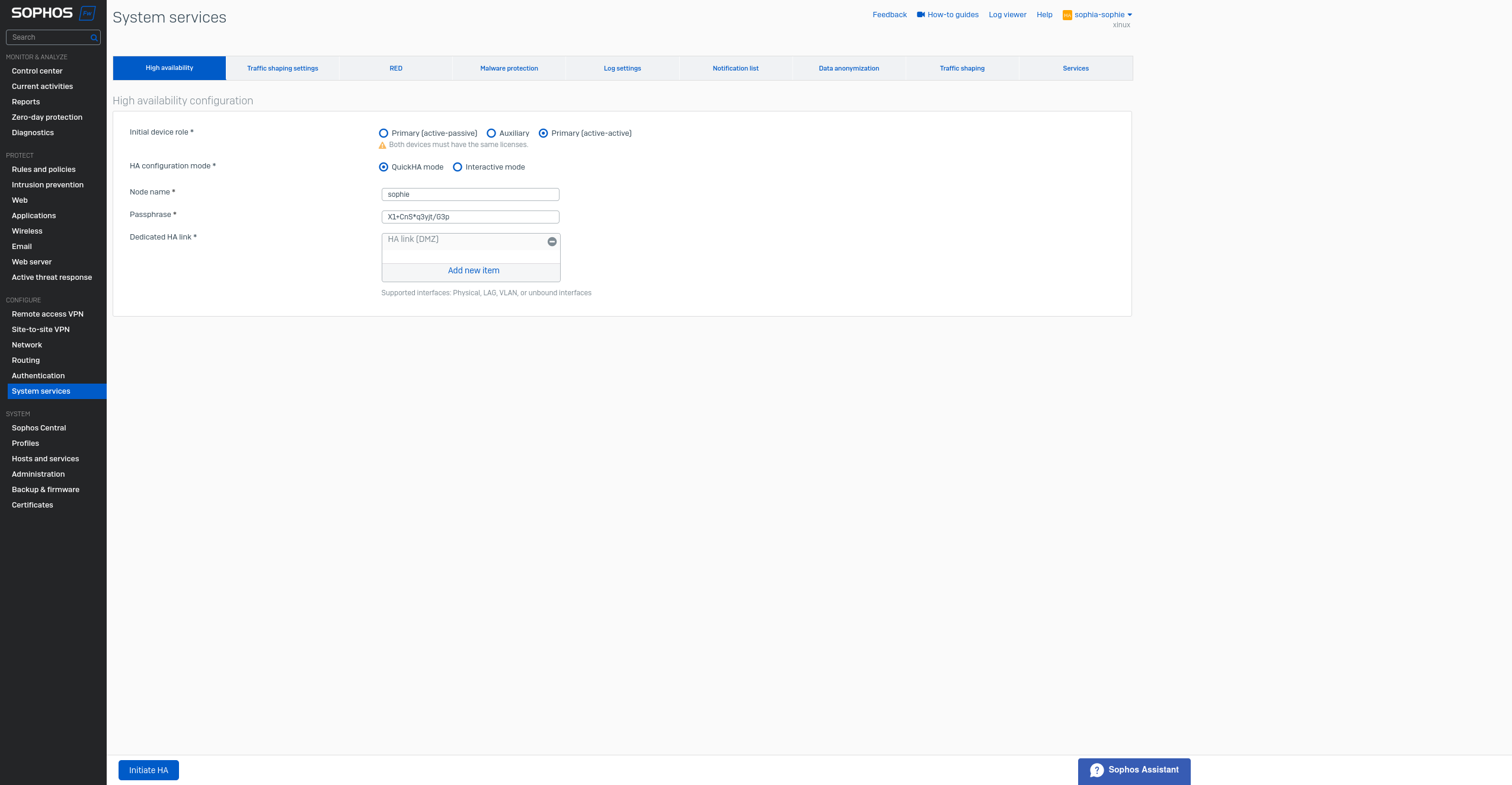
Task: Click into the Passphrase field
Action: click(x=470, y=217)
